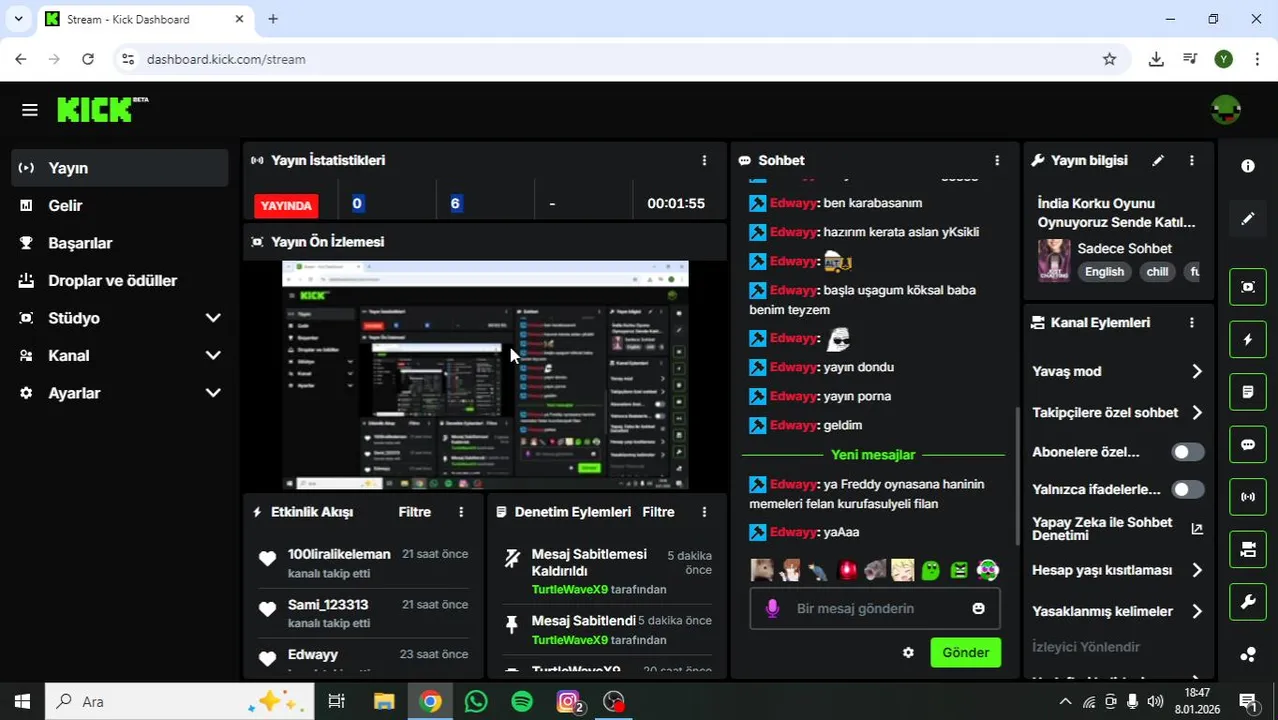The height and width of the screenshot is (720, 1278).
Task: Click the YAYINDA live badge
Action: coord(286,205)
